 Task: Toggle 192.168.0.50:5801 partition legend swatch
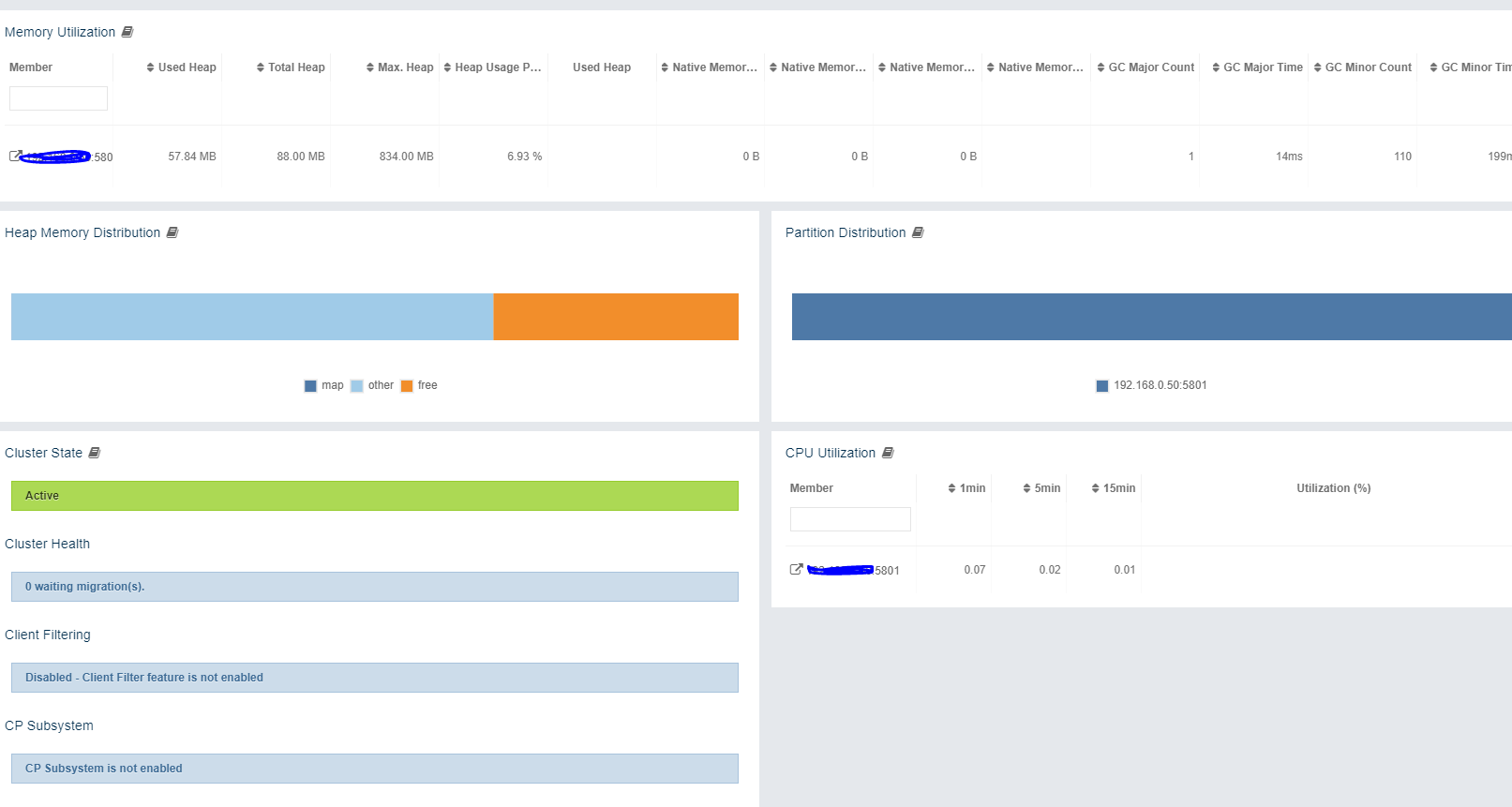1102,386
